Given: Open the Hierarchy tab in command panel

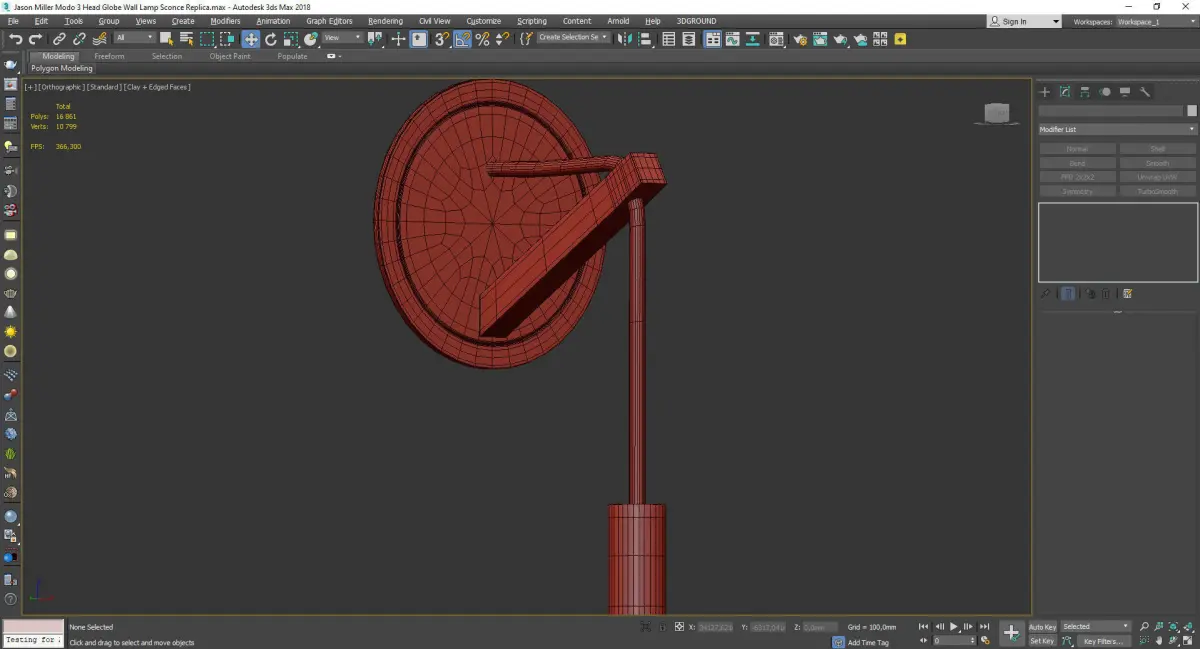Looking at the screenshot, I should (x=1085, y=92).
